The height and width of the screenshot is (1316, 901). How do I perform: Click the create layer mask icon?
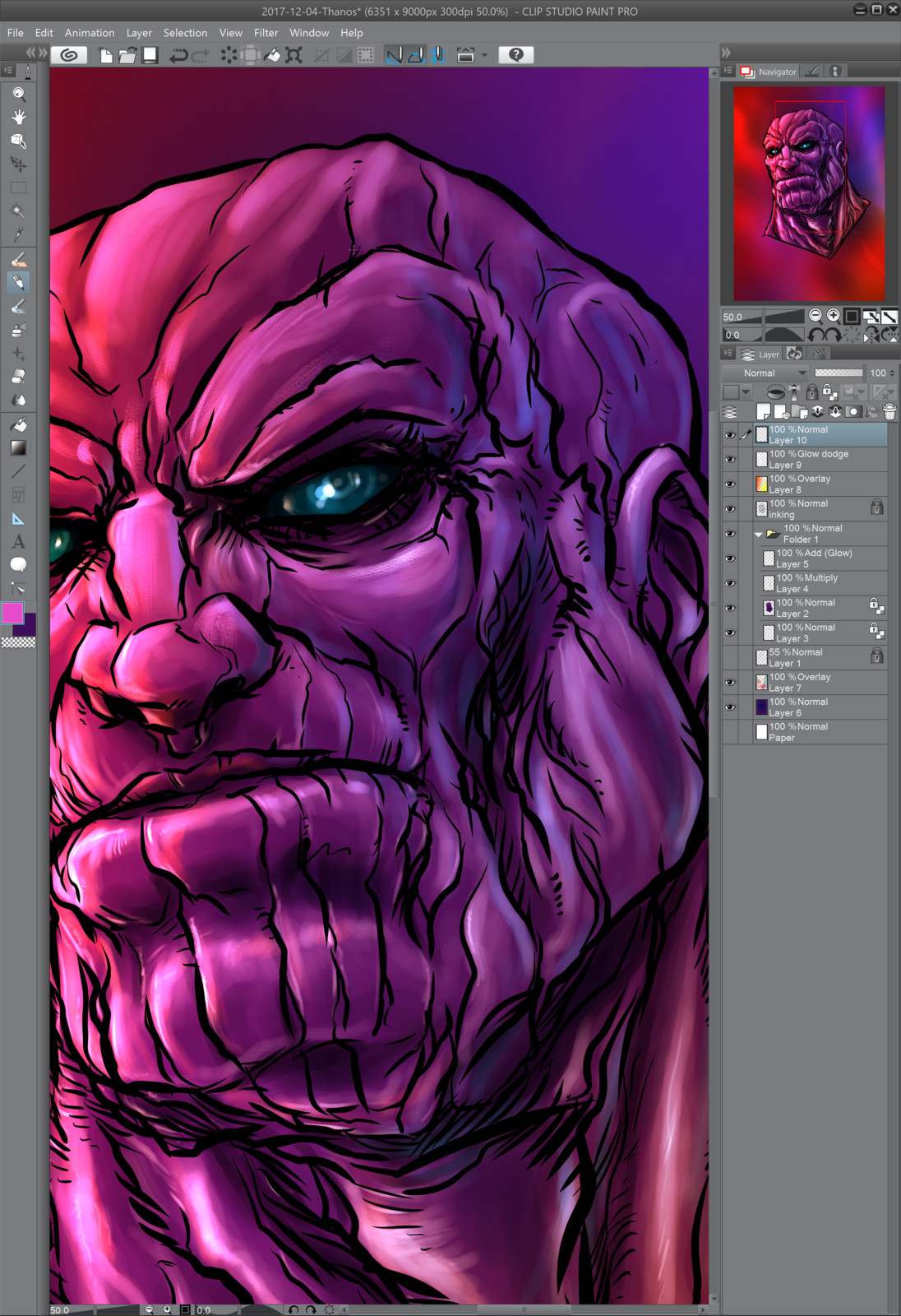click(x=853, y=411)
